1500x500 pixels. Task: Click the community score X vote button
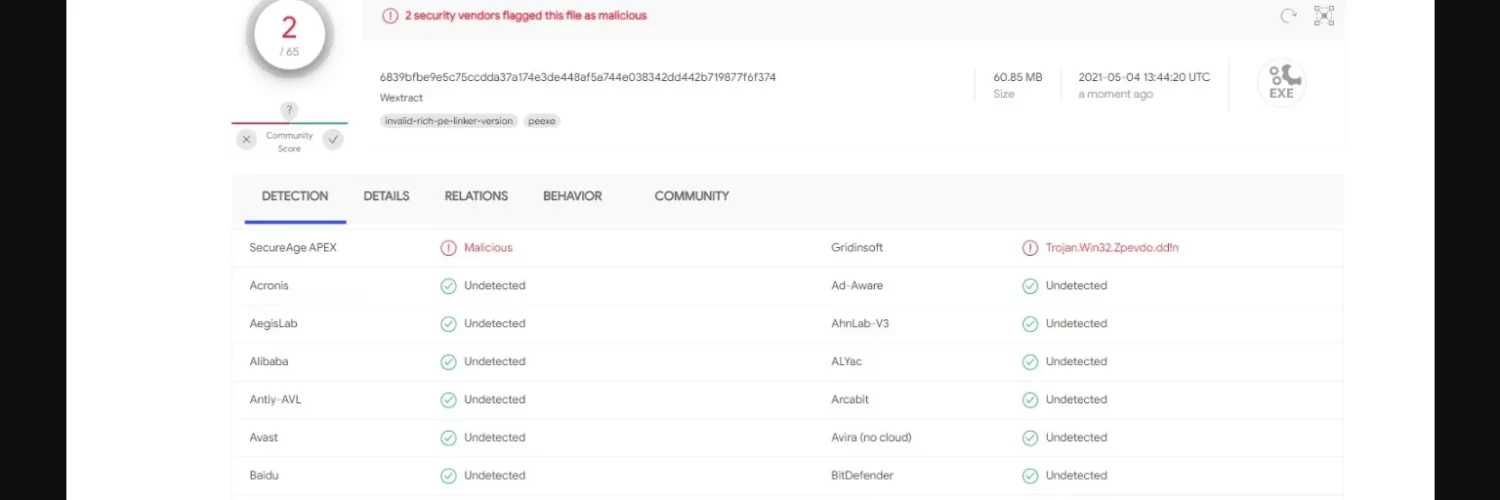(x=247, y=140)
